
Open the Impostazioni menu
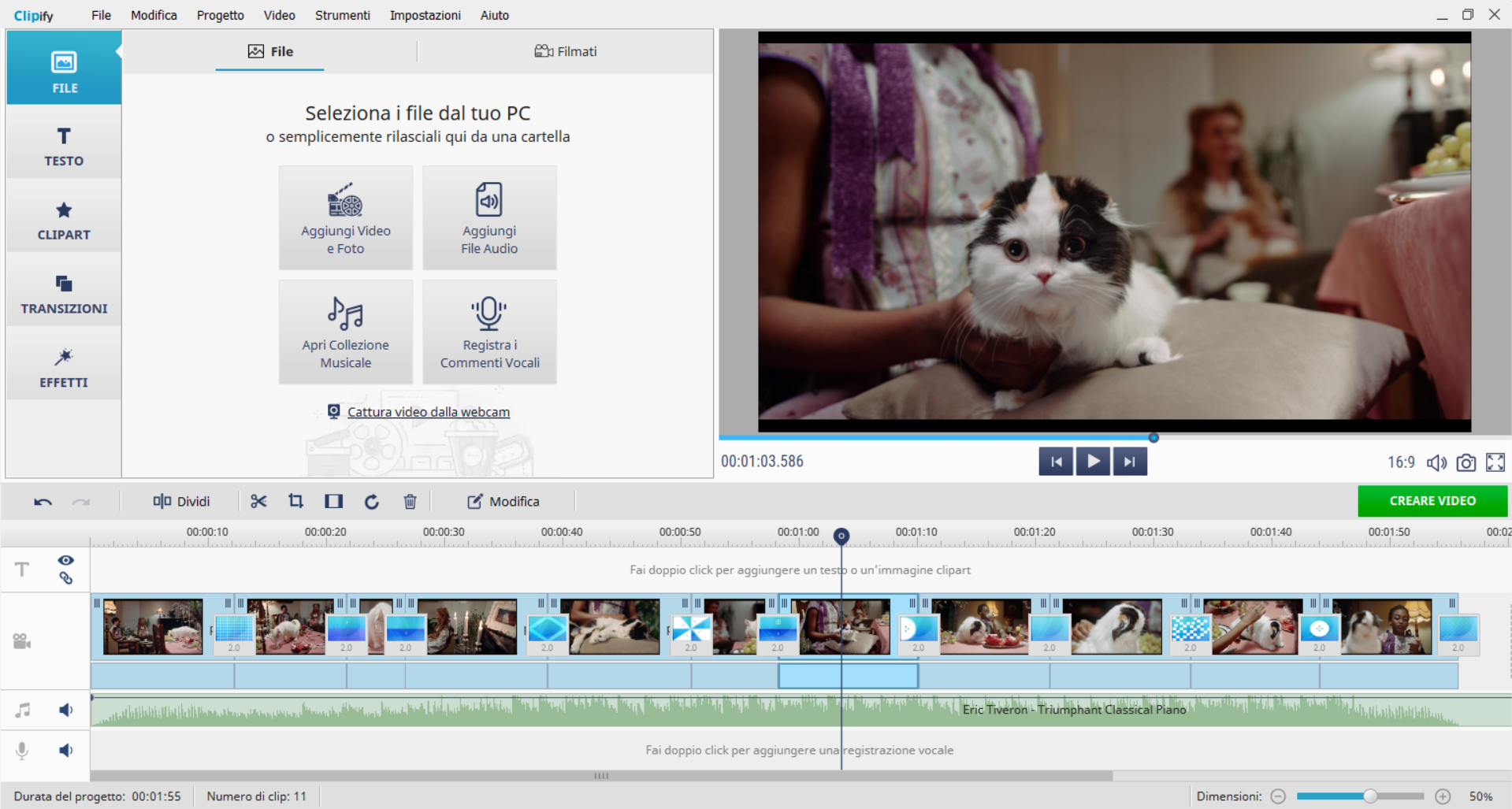[x=425, y=15]
